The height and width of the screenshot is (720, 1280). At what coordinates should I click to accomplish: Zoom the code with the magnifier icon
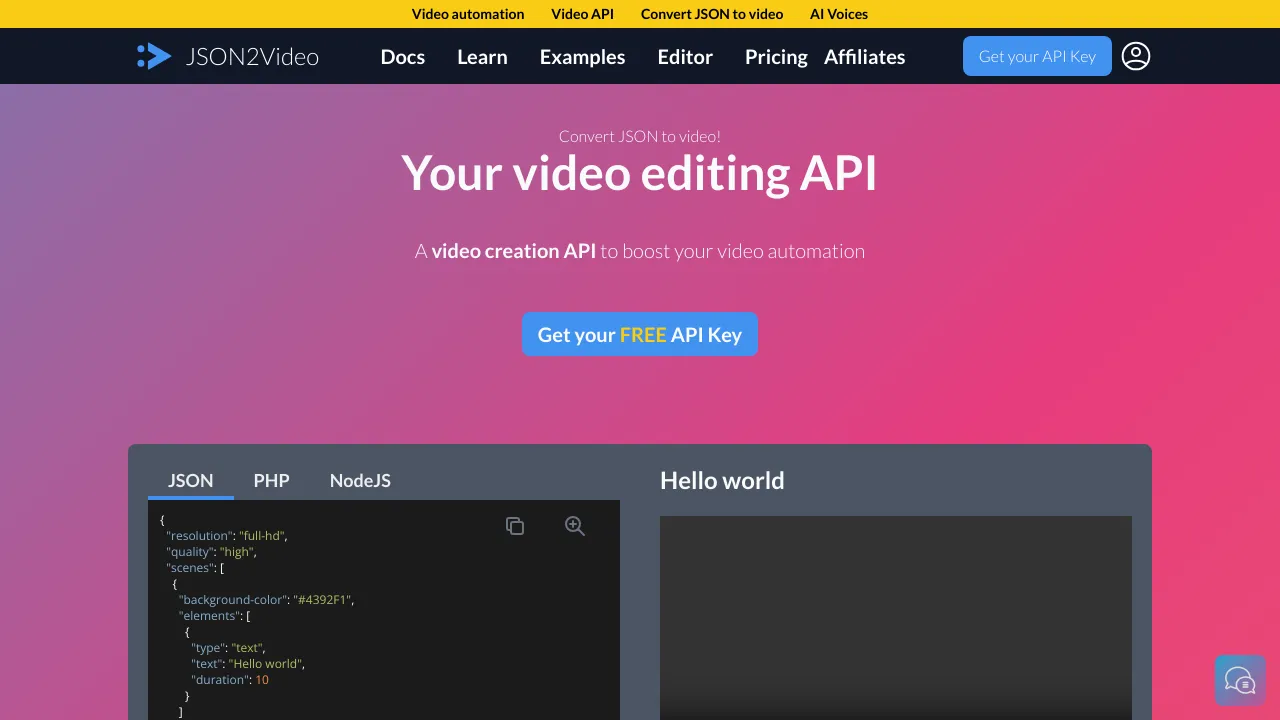click(575, 526)
